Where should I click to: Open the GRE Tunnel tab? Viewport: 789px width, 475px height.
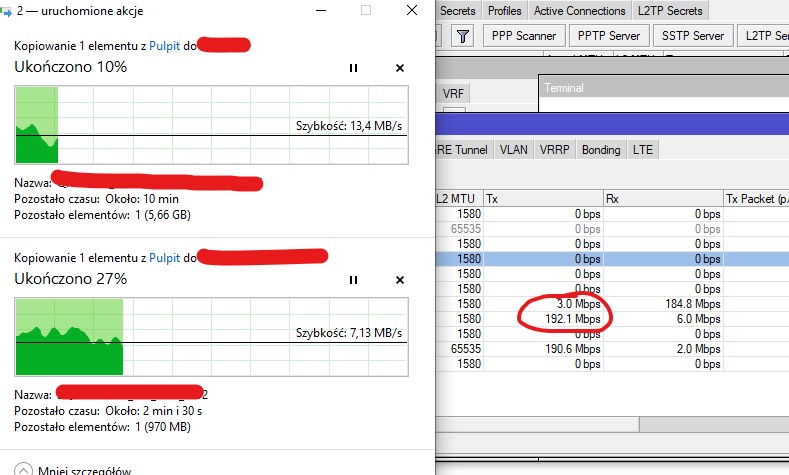click(x=463, y=150)
